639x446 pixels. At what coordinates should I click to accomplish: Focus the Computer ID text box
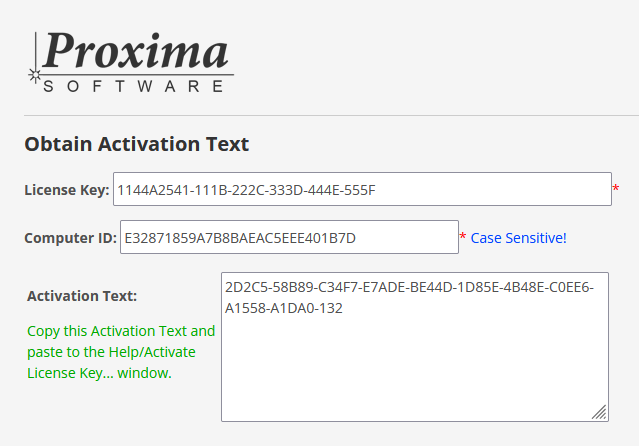coord(289,237)
